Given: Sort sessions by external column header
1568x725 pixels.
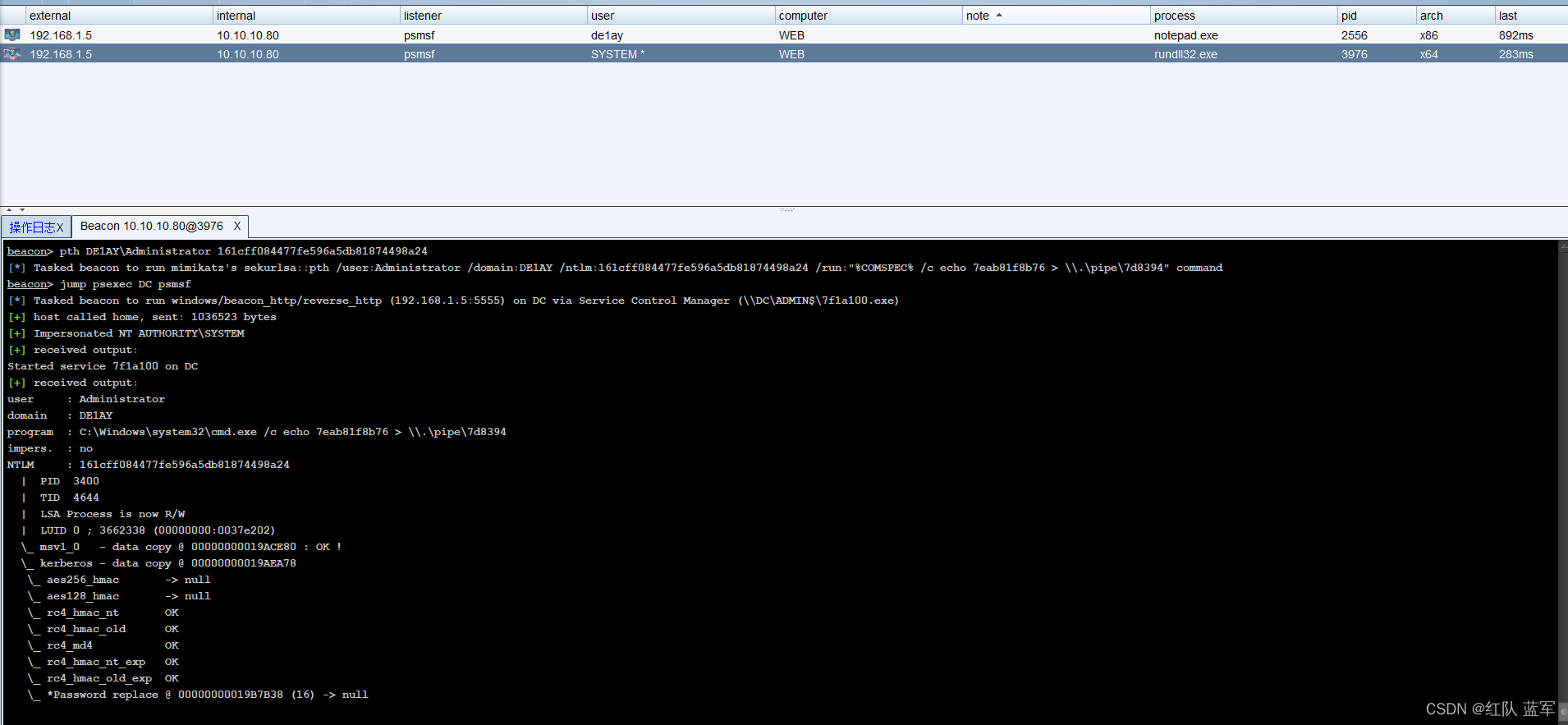Looking at the screenshot, I should click(119, 16).
